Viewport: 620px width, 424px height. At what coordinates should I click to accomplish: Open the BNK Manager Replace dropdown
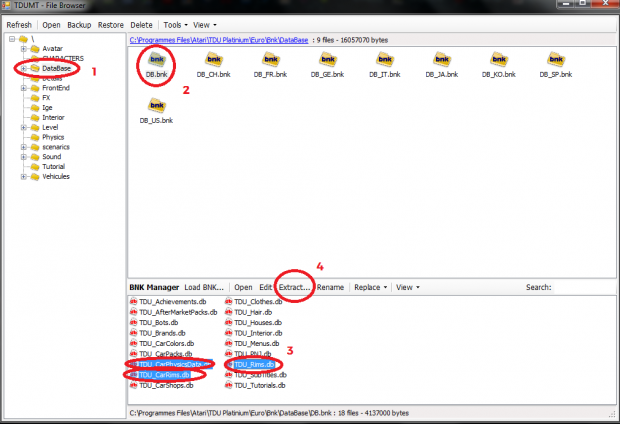pos(370,287)
